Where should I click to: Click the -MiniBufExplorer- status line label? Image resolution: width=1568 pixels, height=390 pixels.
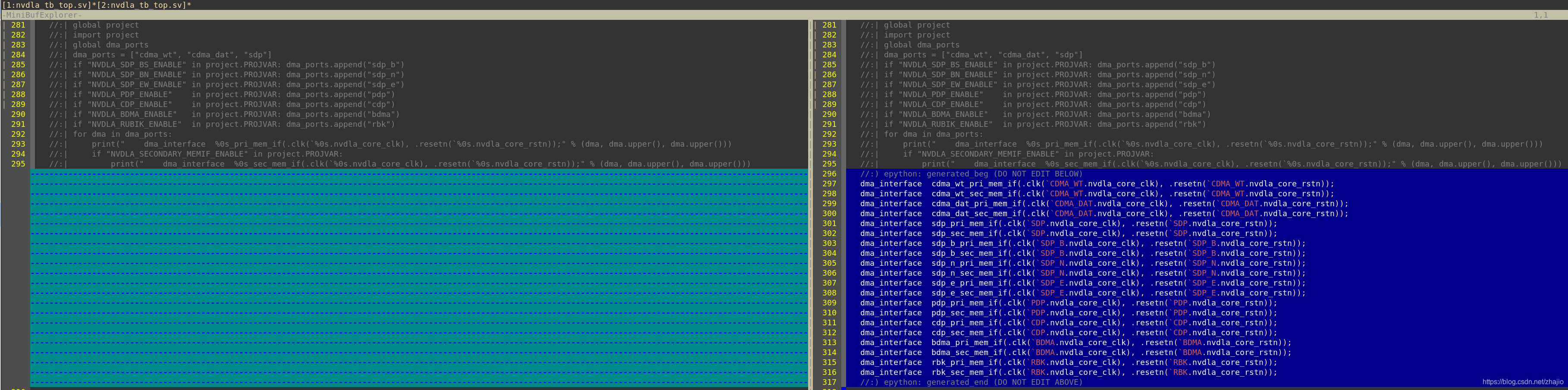click(41, 15)
